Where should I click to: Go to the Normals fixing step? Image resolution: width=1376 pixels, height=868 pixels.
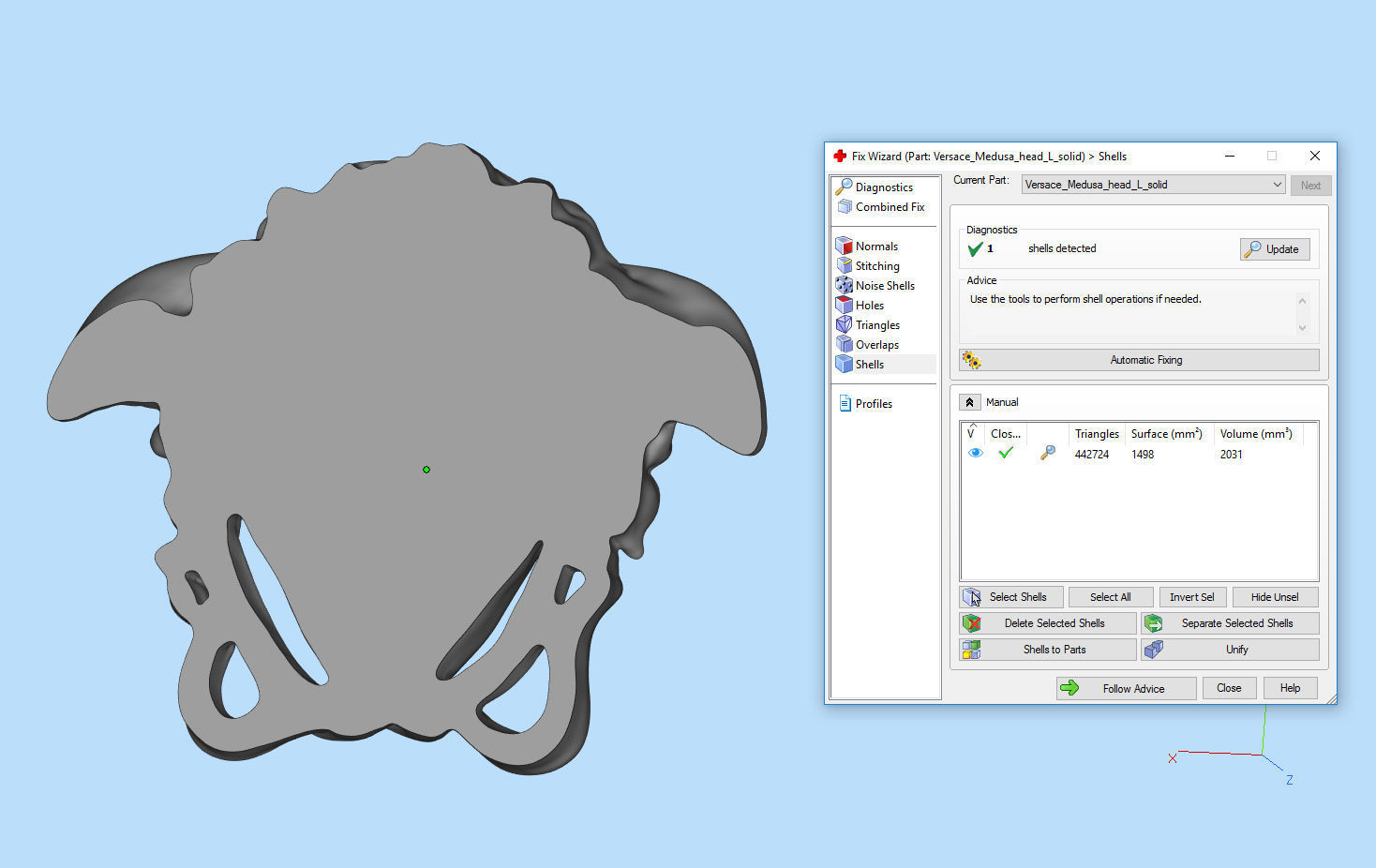pos(876,247)
